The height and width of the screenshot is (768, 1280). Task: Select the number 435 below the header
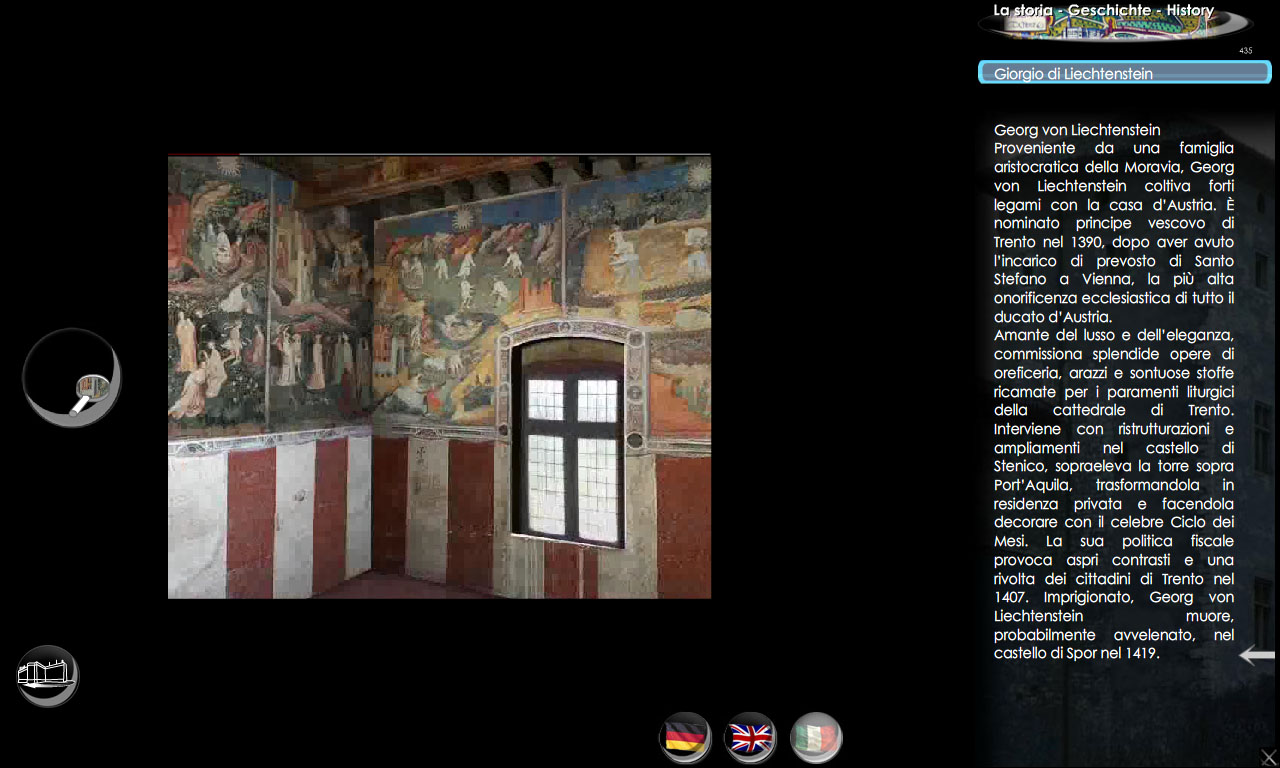tap(1245, 51)
